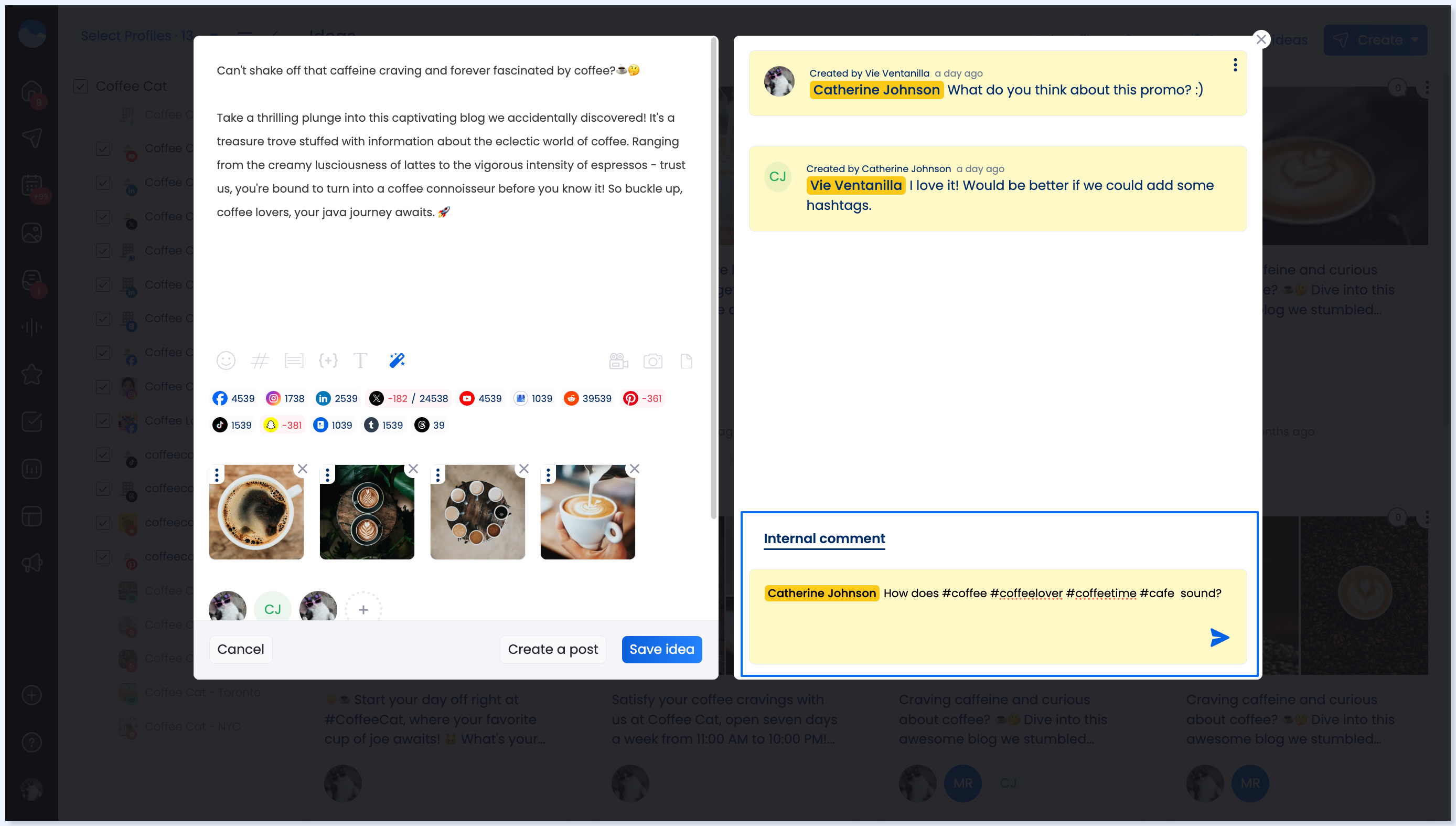Viewport: 1456px width, 826px height.
Task: Toggle the Pinterest coffeecat profile checkbox
Action: tap(103, 557)
